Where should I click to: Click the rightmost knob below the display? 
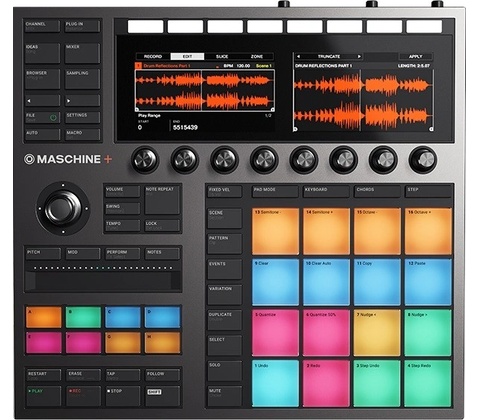click(423, 160)
